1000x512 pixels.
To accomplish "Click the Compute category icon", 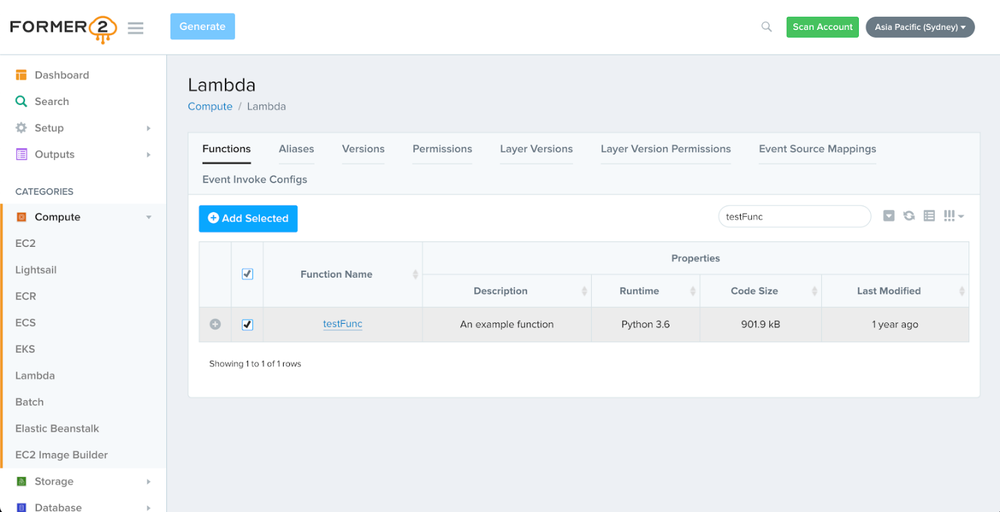I will 21,217.
